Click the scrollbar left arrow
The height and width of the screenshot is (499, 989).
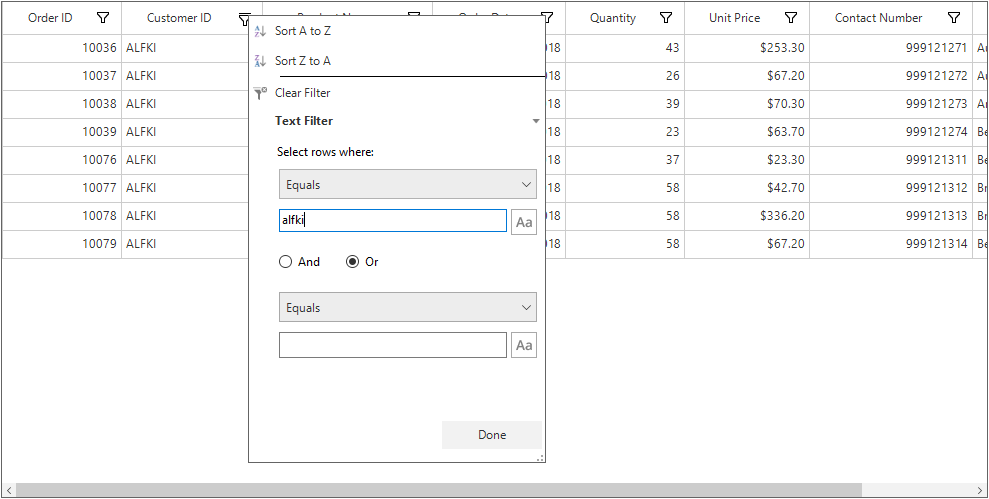coord(9,490)
